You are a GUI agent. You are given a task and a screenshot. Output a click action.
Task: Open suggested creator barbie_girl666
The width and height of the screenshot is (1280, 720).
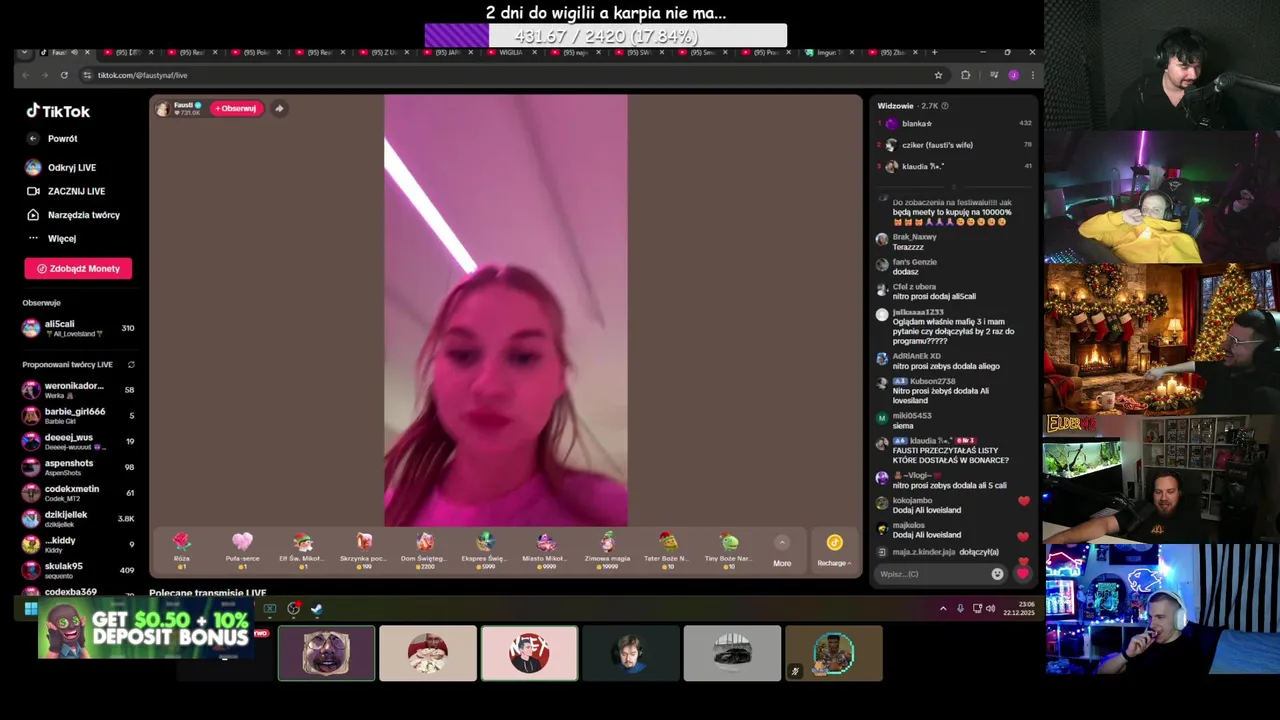point(78,416)
